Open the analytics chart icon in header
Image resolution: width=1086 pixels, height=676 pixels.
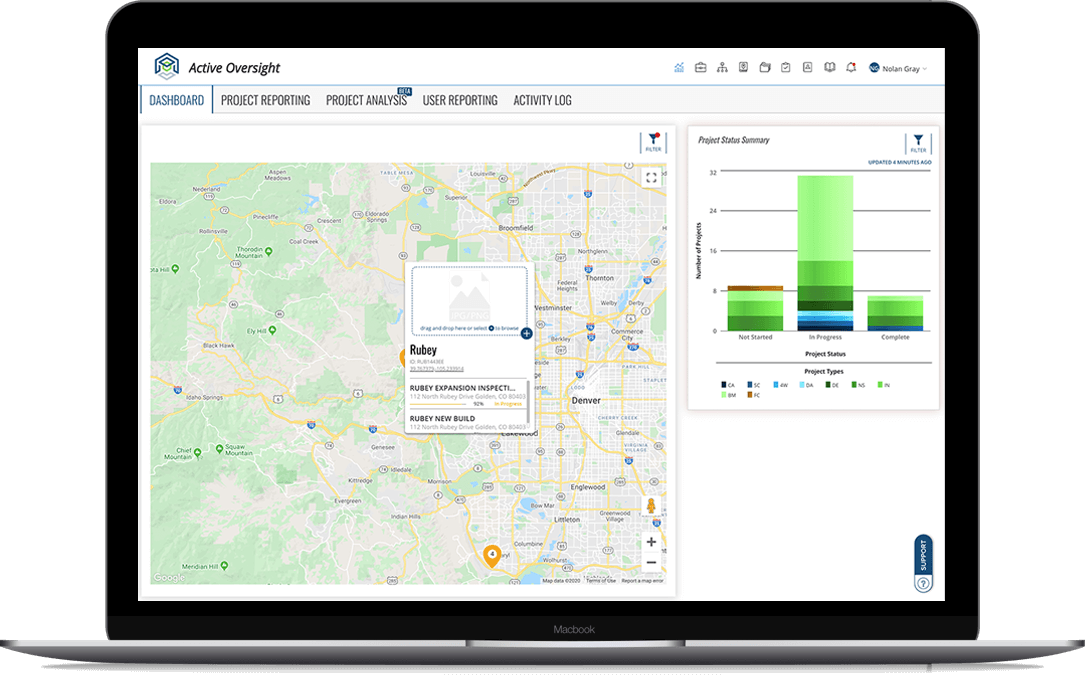[x=679, y=68]
